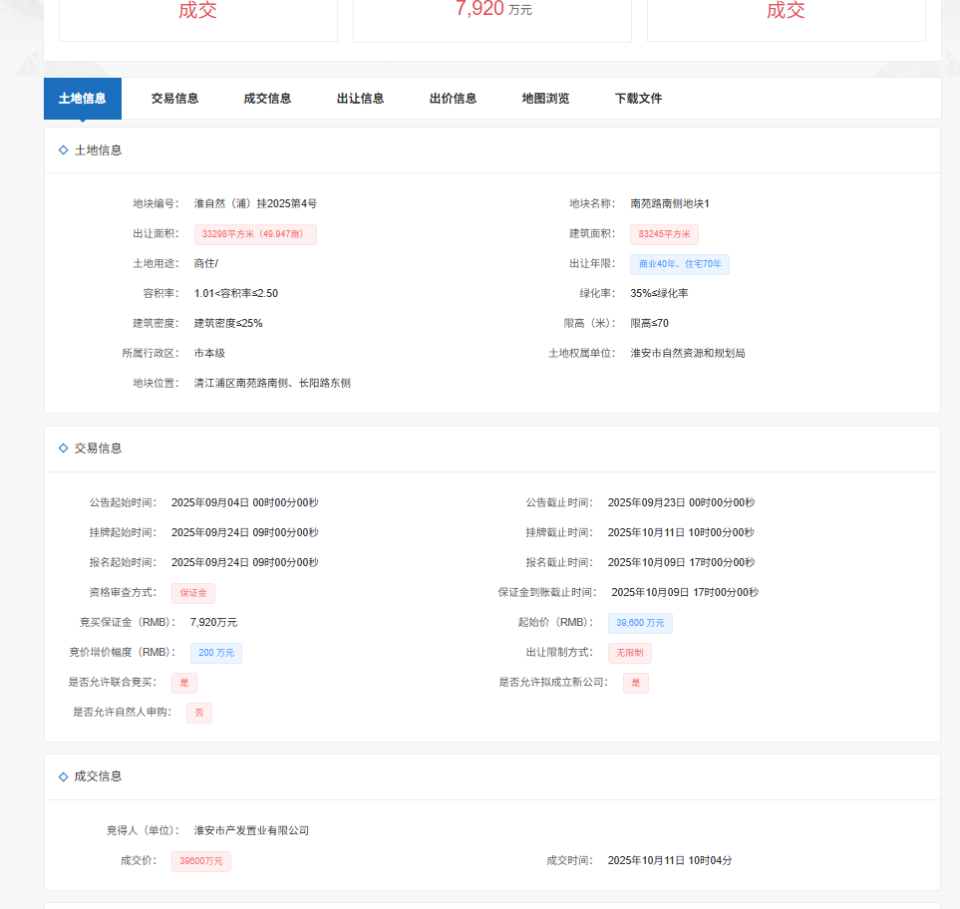Click the 200 万元 bid increment badge
This screenshot has height=909, width=960.
[215, 652]
